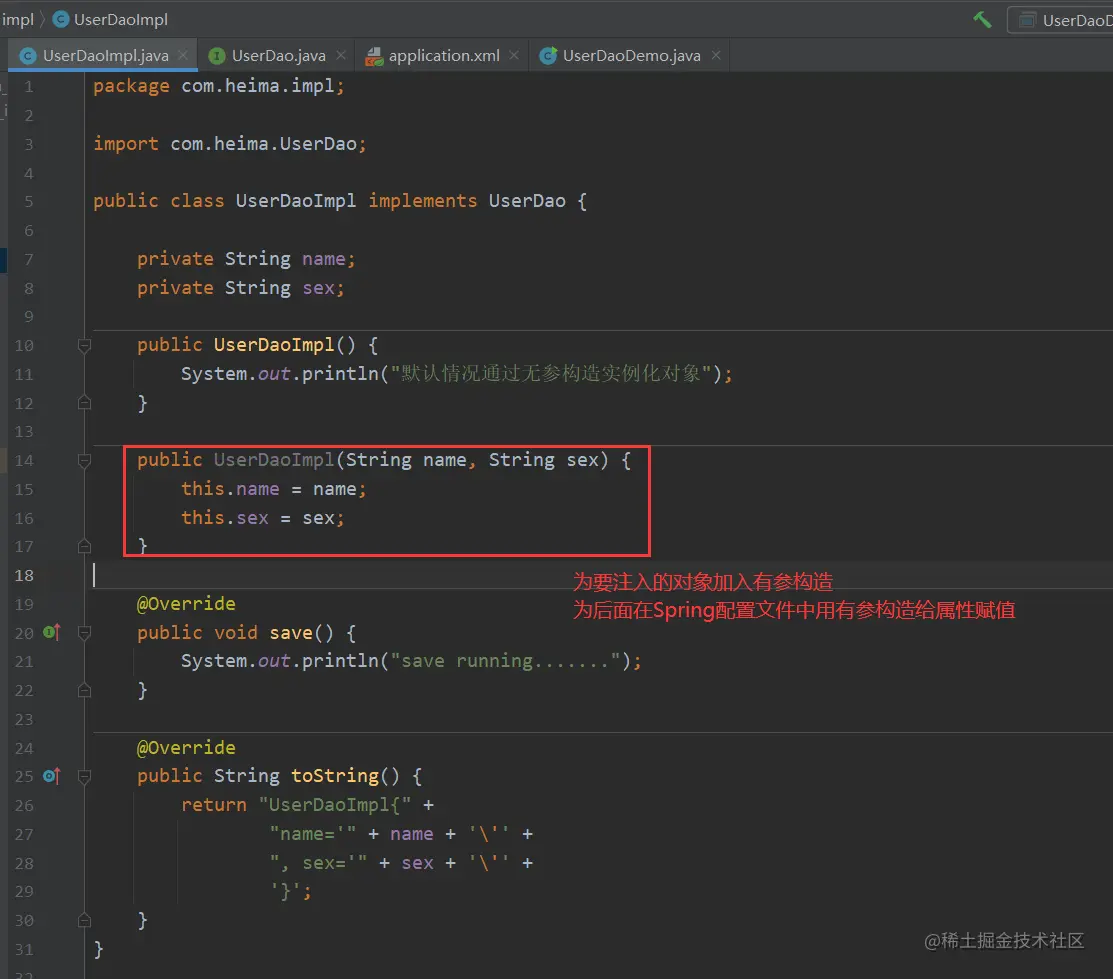The image size is (1113, 979).
Task: Click the "name='" string on line 27
Action: (x=312, y=834)
